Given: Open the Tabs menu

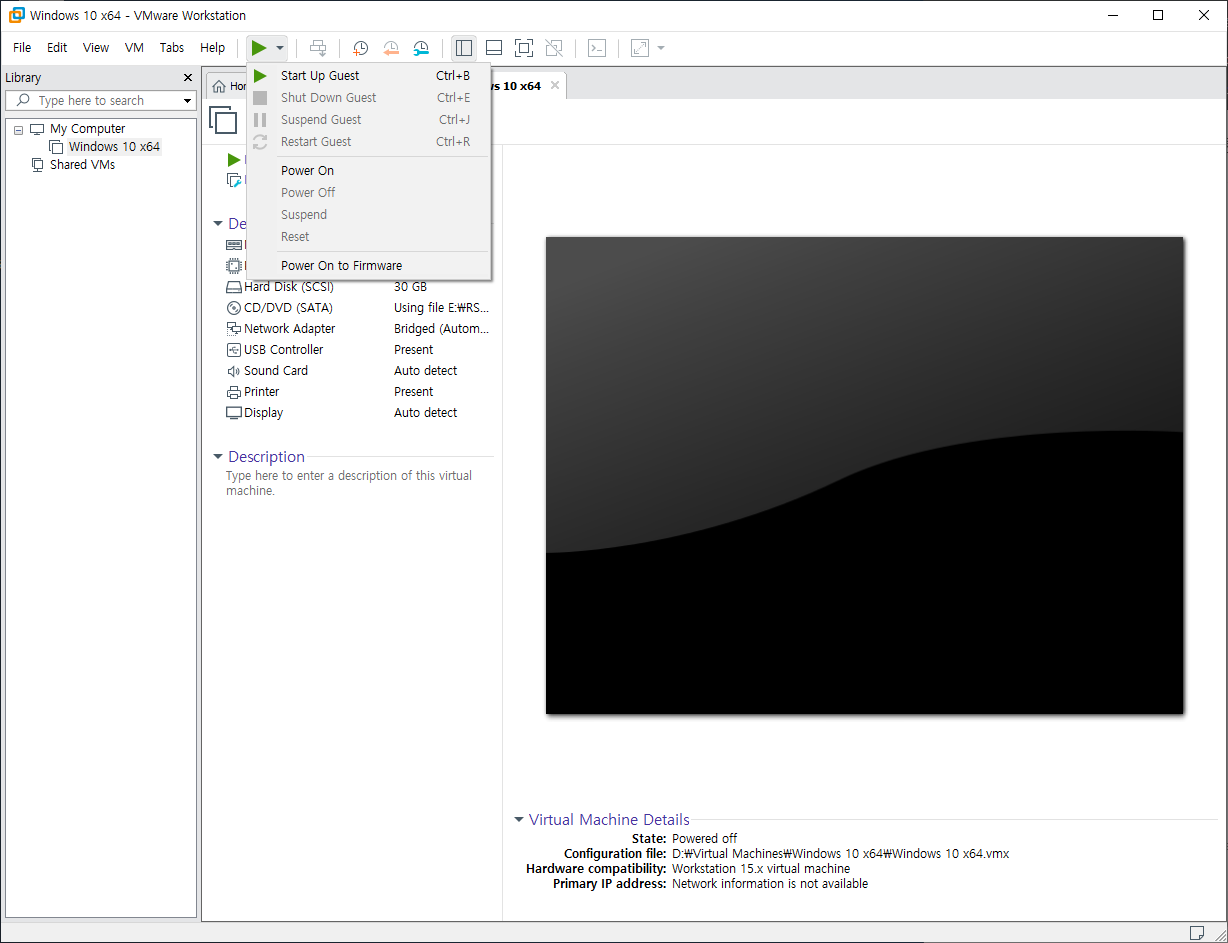Looking at the screenshot, I should coord(172,48).
